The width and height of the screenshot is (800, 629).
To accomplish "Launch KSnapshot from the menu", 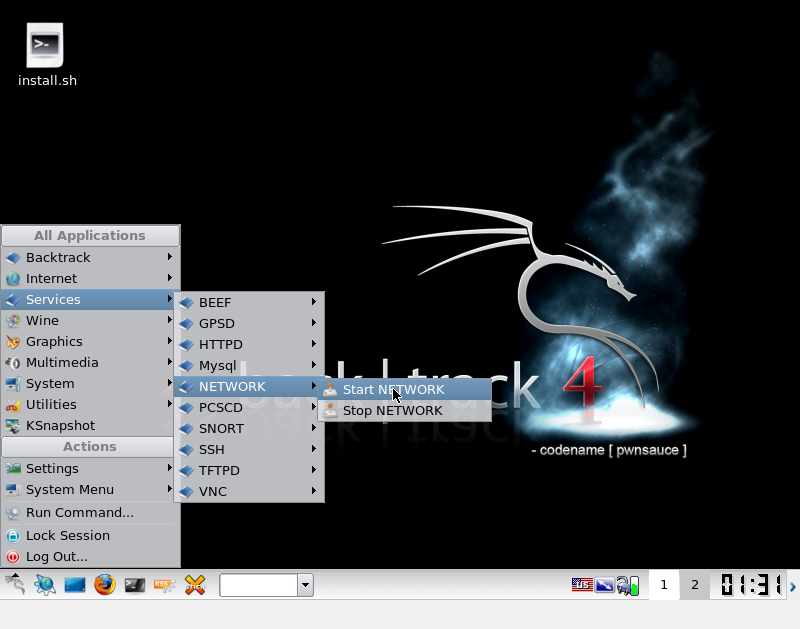I will [x=88, y=425].
